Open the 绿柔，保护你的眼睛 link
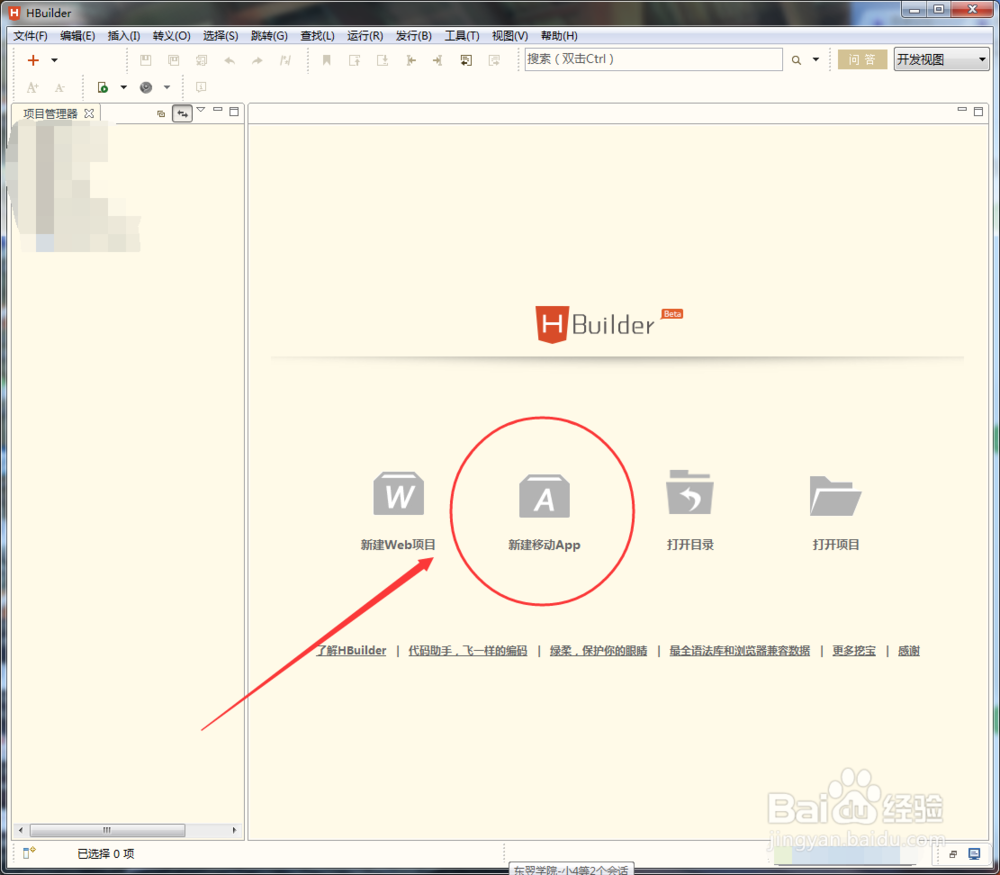This screenshot has width=1000, height=875. click(598, 651)
